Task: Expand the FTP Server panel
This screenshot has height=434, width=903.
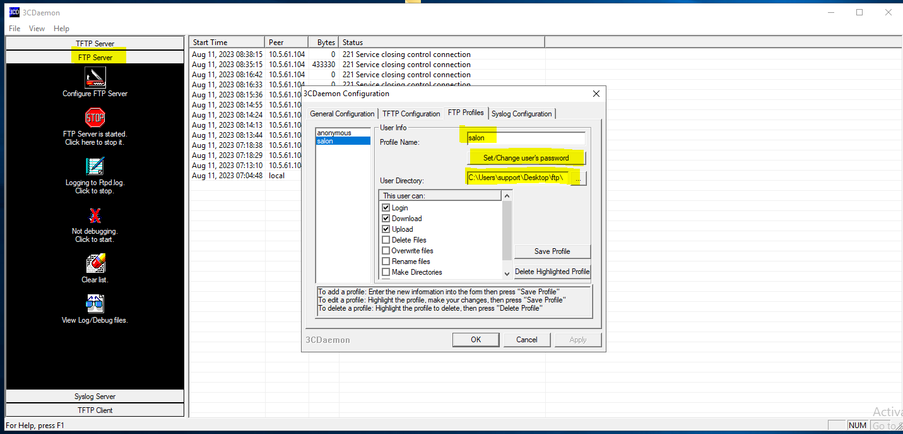Action: pyautogui.click(x=95, y=57)
